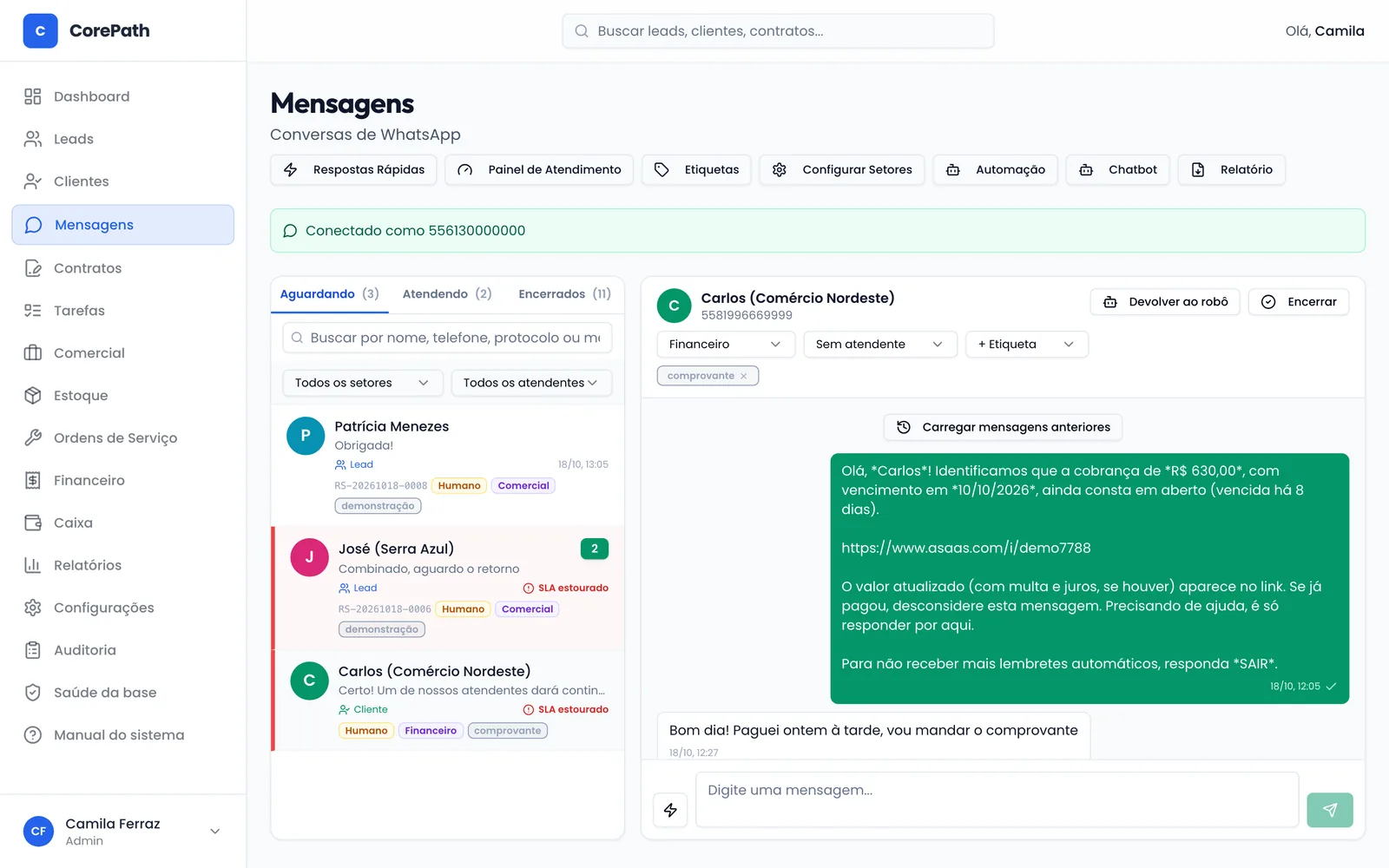Screen dimensions: 1389x868
Task: Focus the global search for leads, clients, contracts
Action: [778, 31]
